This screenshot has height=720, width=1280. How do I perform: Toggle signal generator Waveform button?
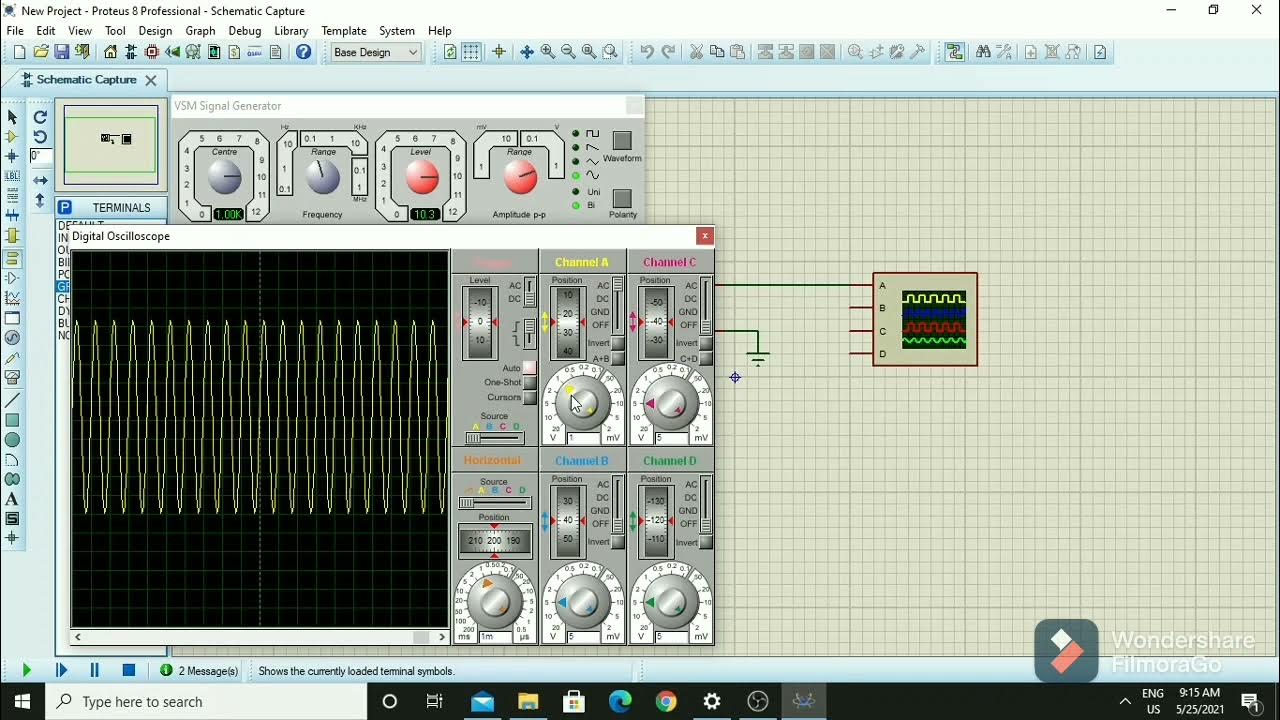pyautogui.click(x=622, y=141)
